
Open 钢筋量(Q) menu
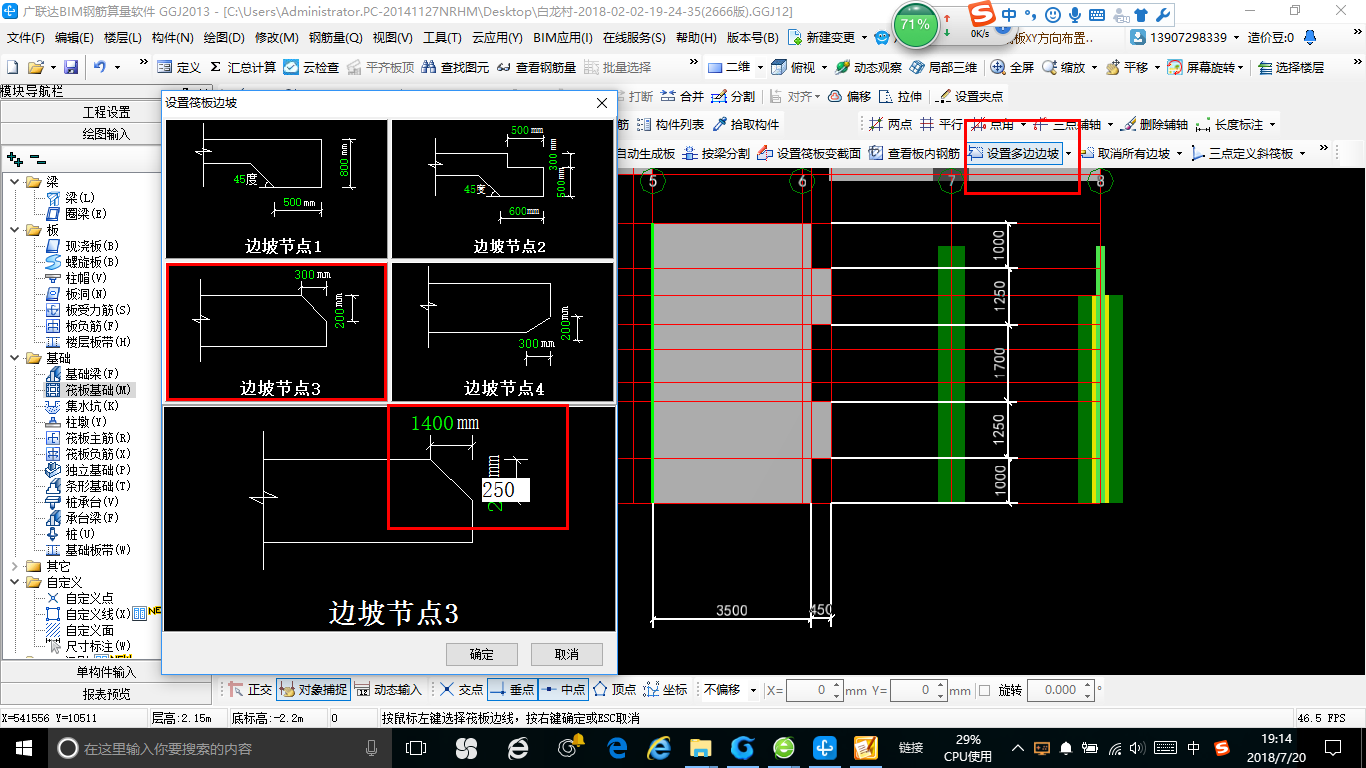(335, 37)
